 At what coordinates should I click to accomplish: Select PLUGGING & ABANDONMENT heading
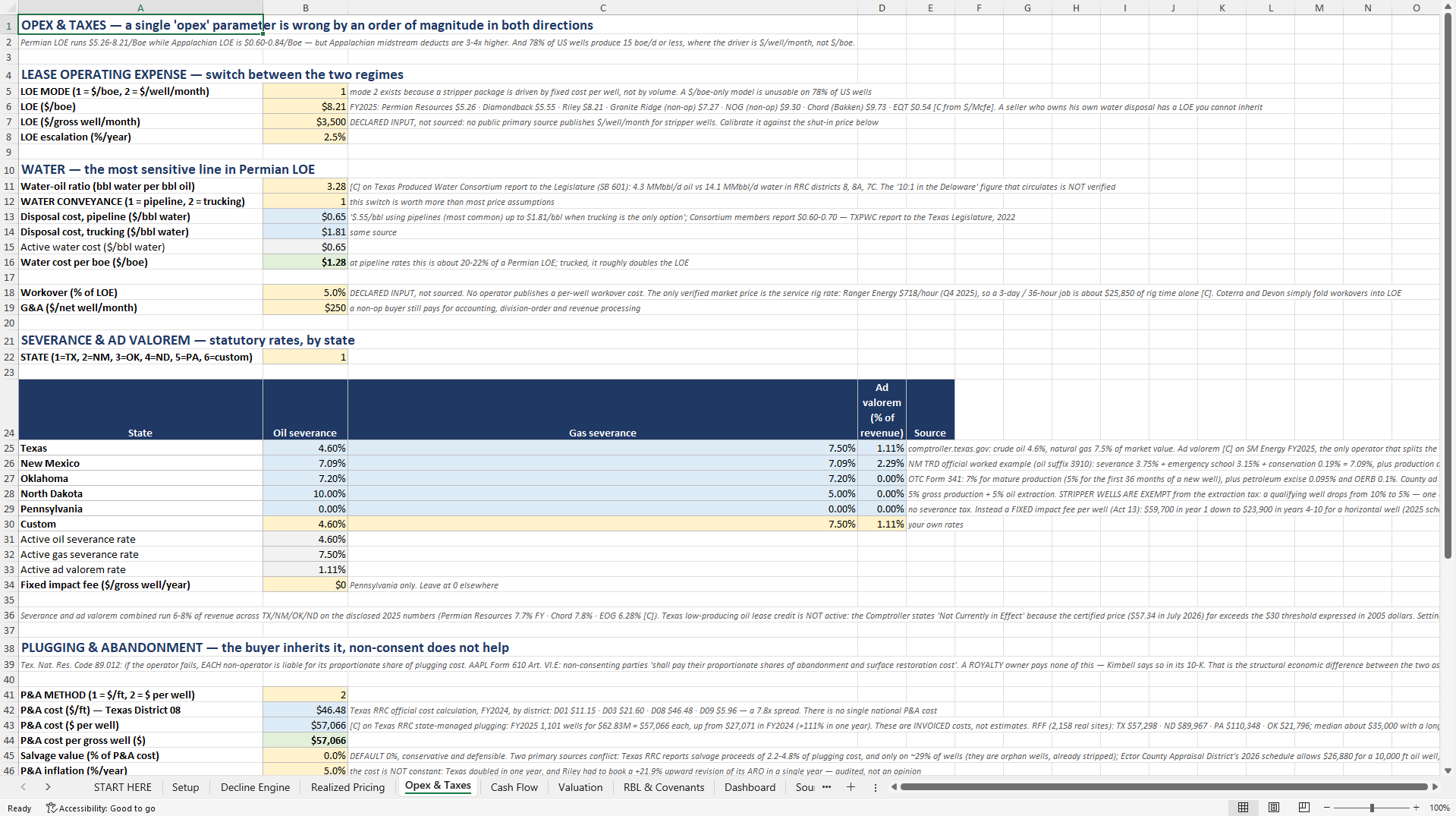[x=265, y=647]
